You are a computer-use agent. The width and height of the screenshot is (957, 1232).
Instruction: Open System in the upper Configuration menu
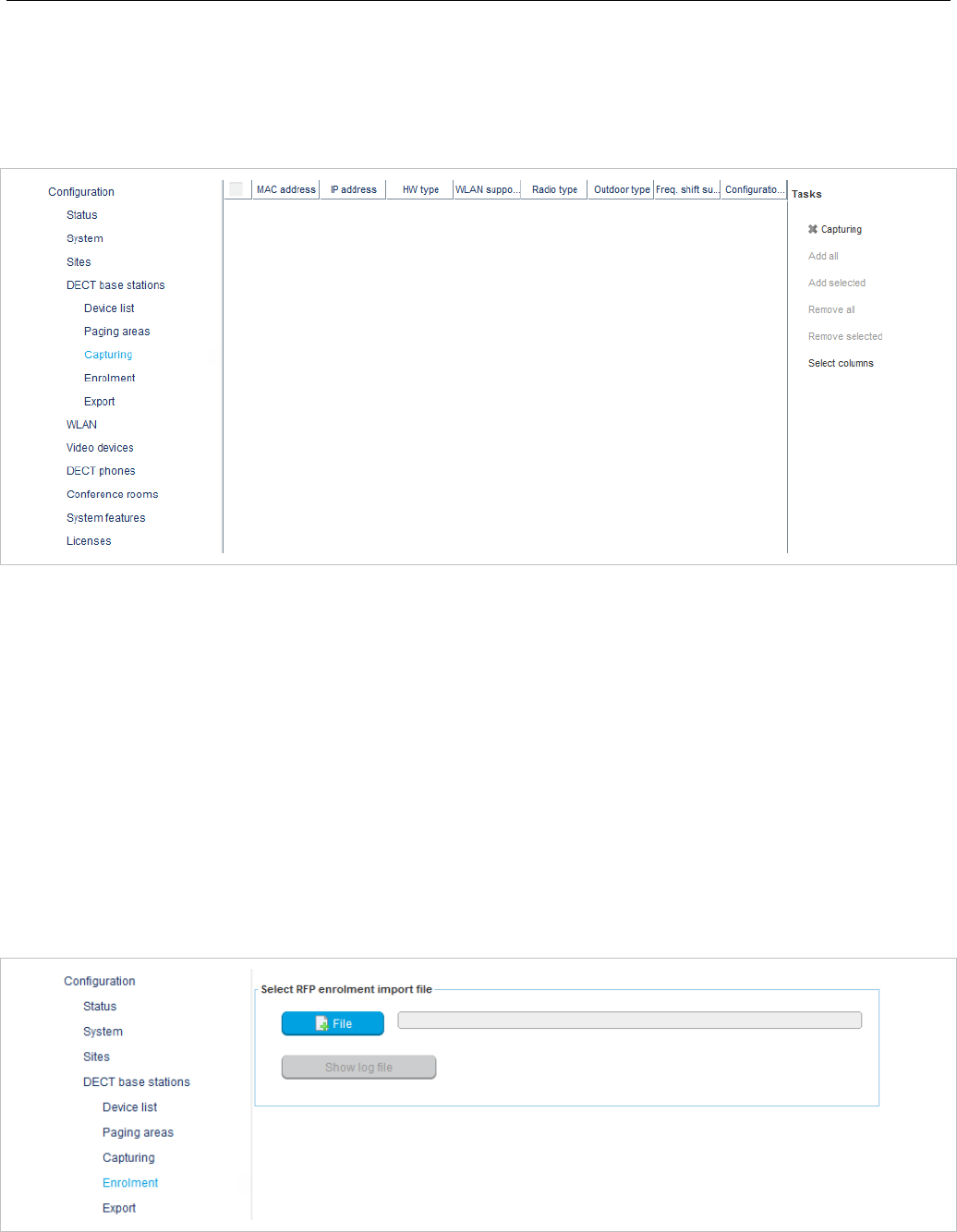tap(85, 238)
